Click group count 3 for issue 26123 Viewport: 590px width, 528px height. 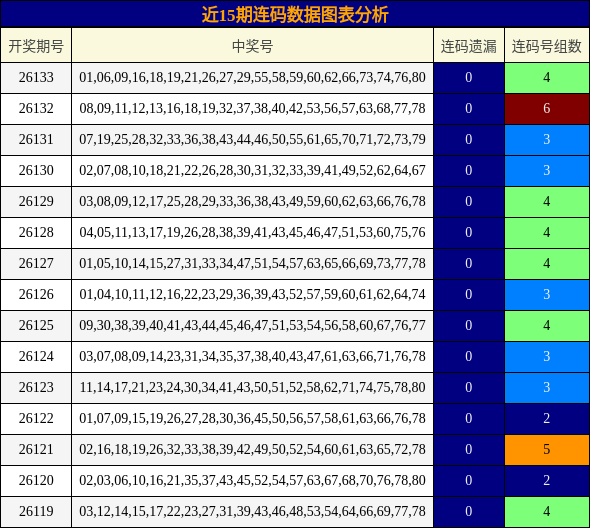click(547, 387)
